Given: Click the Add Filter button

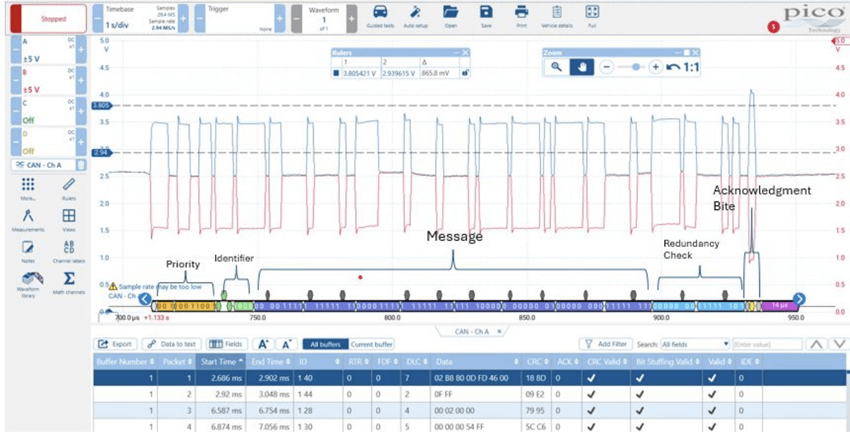Looking at the screenshot, I should click(x=606, y=343).
